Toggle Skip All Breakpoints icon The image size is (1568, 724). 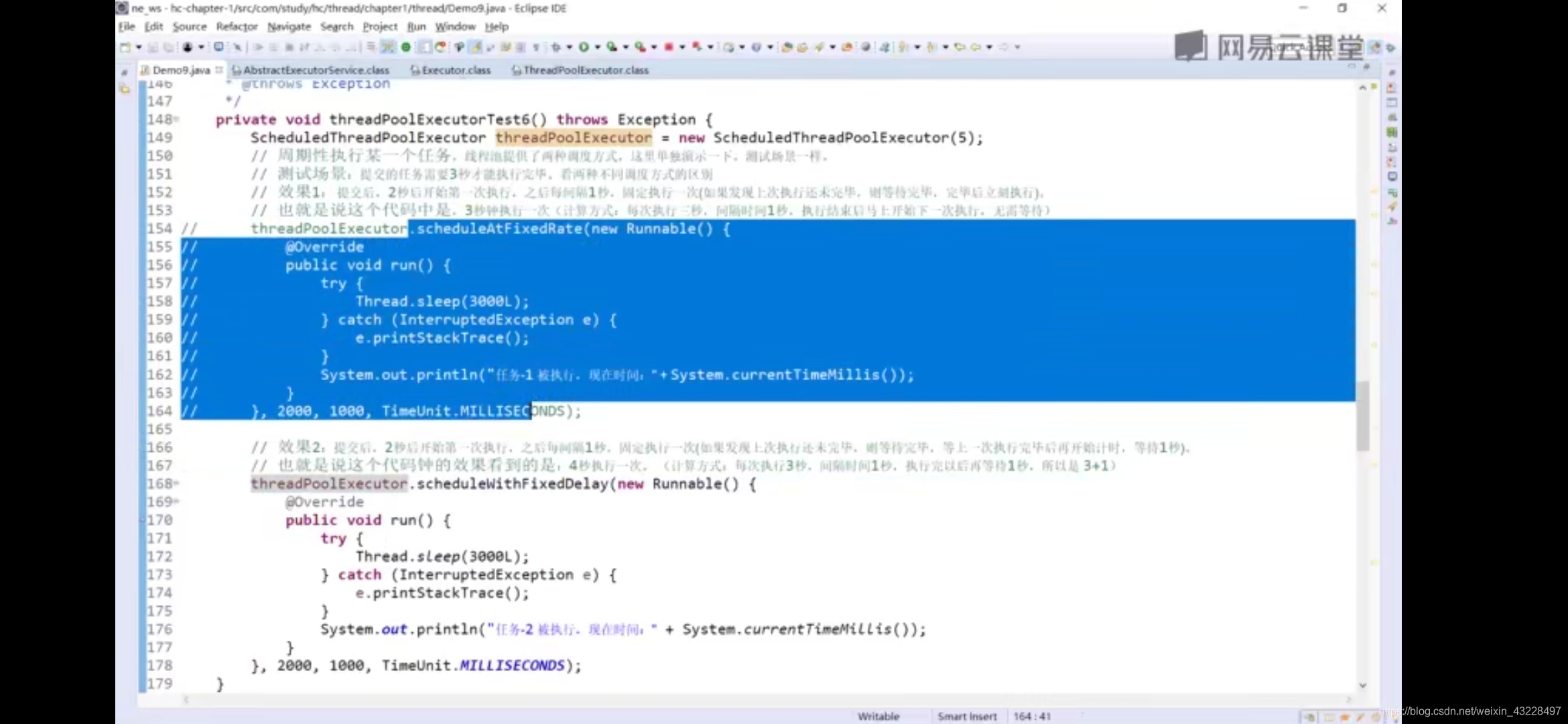click(x=237, y=47)
